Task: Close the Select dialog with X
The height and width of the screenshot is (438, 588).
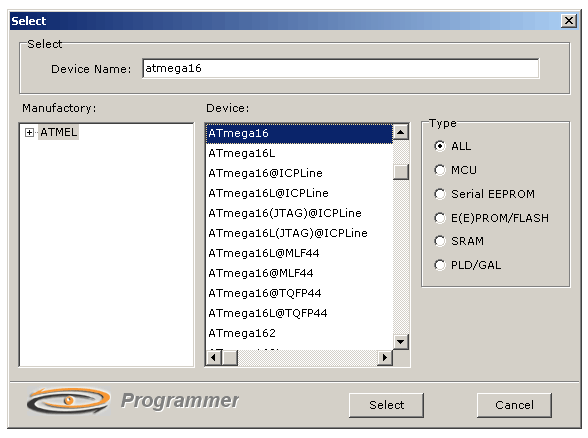Action: coord(569,21)
